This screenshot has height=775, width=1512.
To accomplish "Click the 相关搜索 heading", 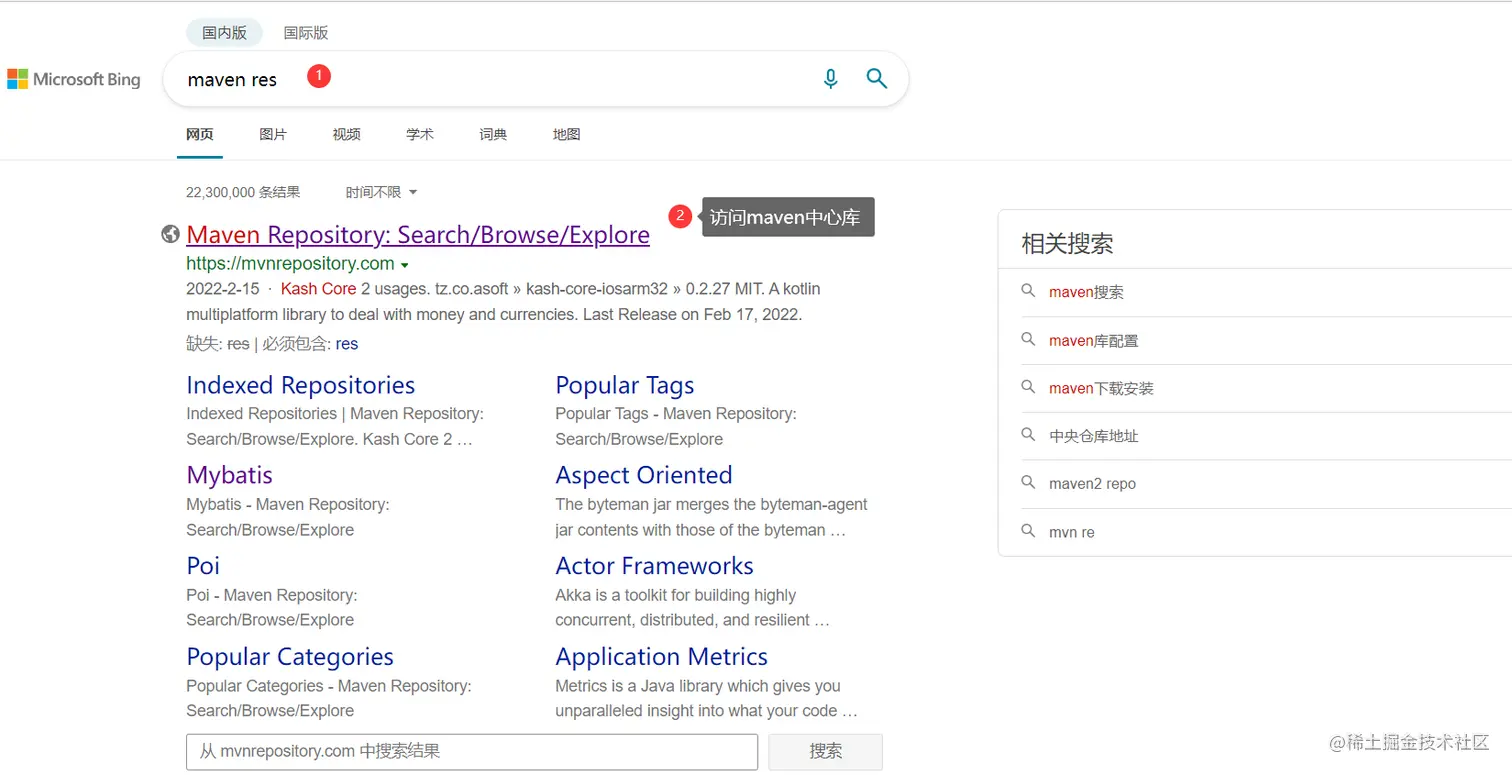I will (1067, 243).
